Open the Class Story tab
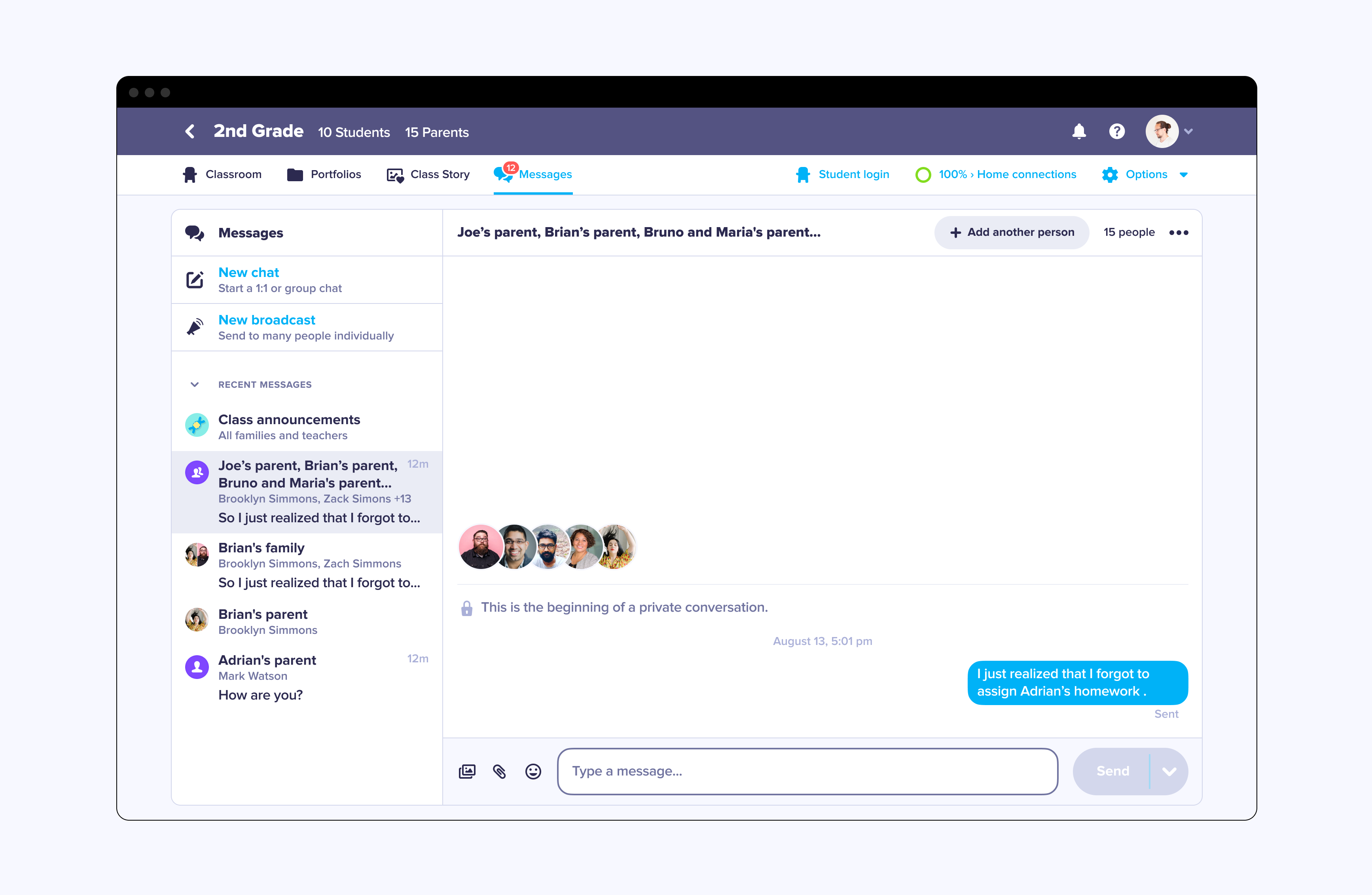The height and width of the screenshot is (895, 1372). [428, 175]
